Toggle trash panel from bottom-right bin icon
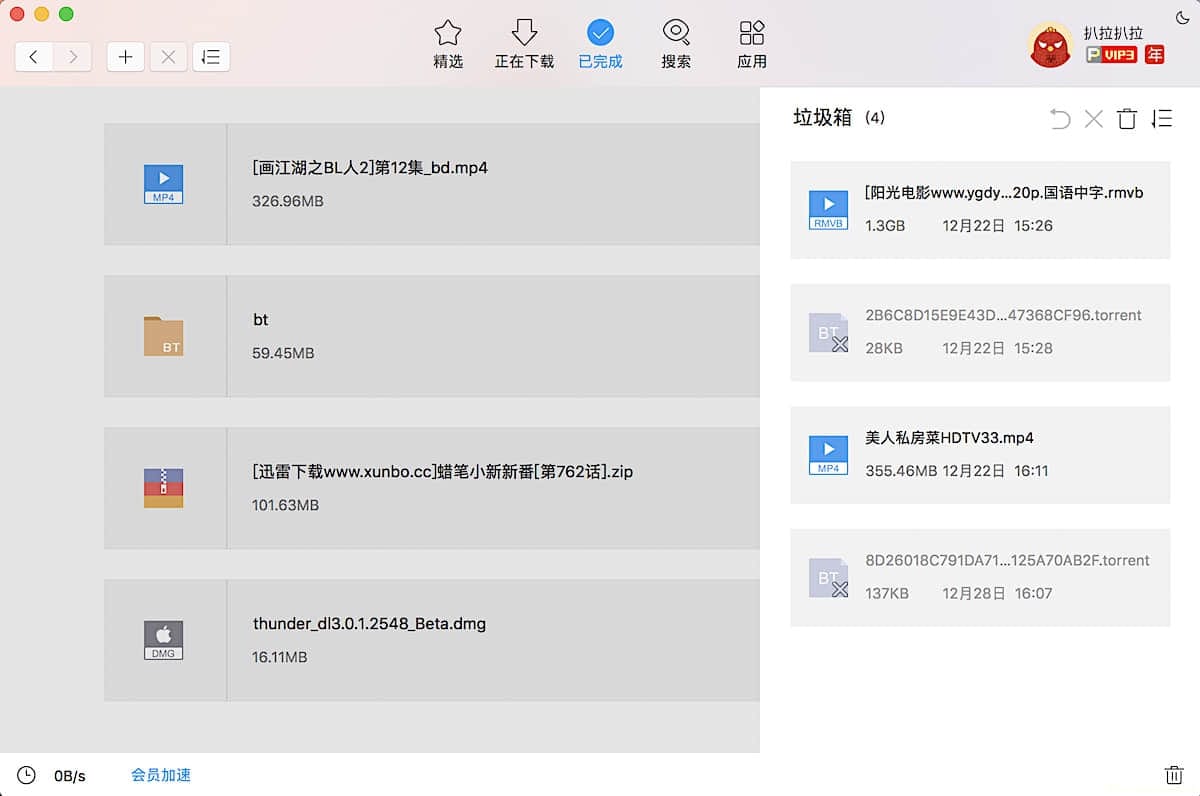This screenshot has width=1200, height=796. 1173,775
